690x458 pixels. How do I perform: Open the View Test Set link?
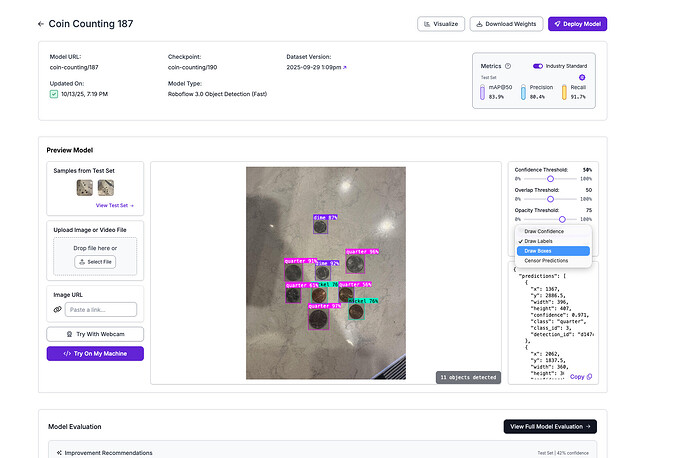pos(114,205)
